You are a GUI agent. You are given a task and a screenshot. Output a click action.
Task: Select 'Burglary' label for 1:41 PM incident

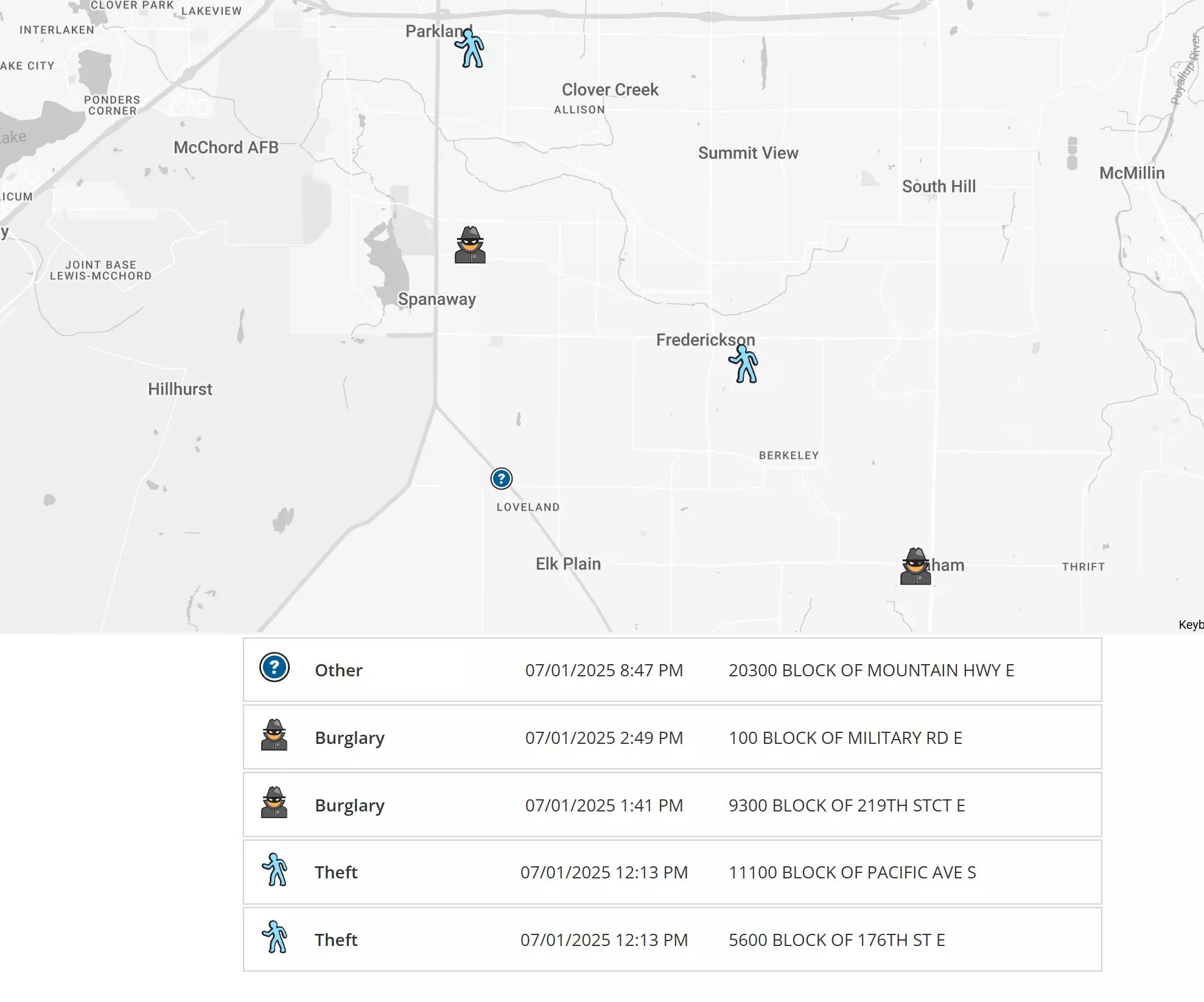pos(350,805)
